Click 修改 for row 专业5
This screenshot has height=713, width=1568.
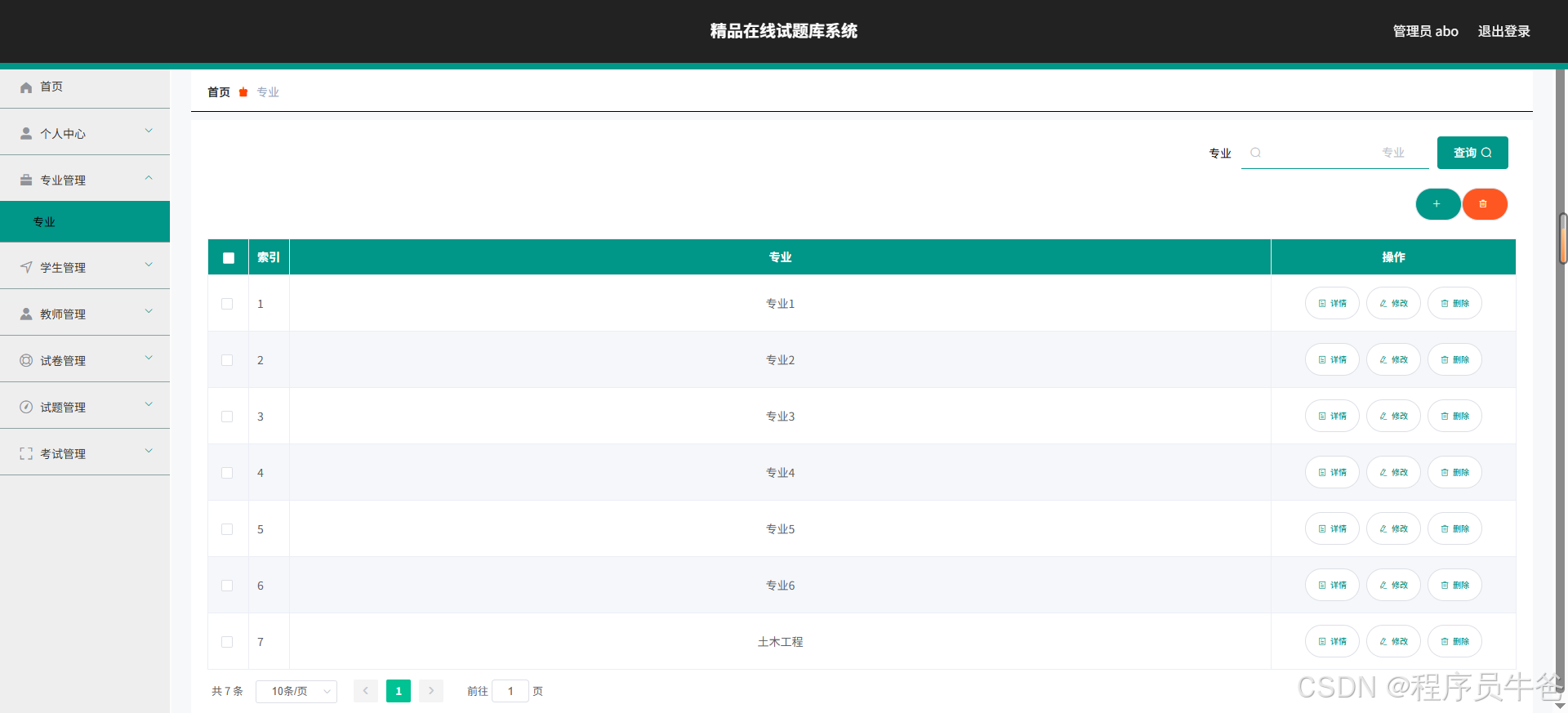[x=1393, y=529]
